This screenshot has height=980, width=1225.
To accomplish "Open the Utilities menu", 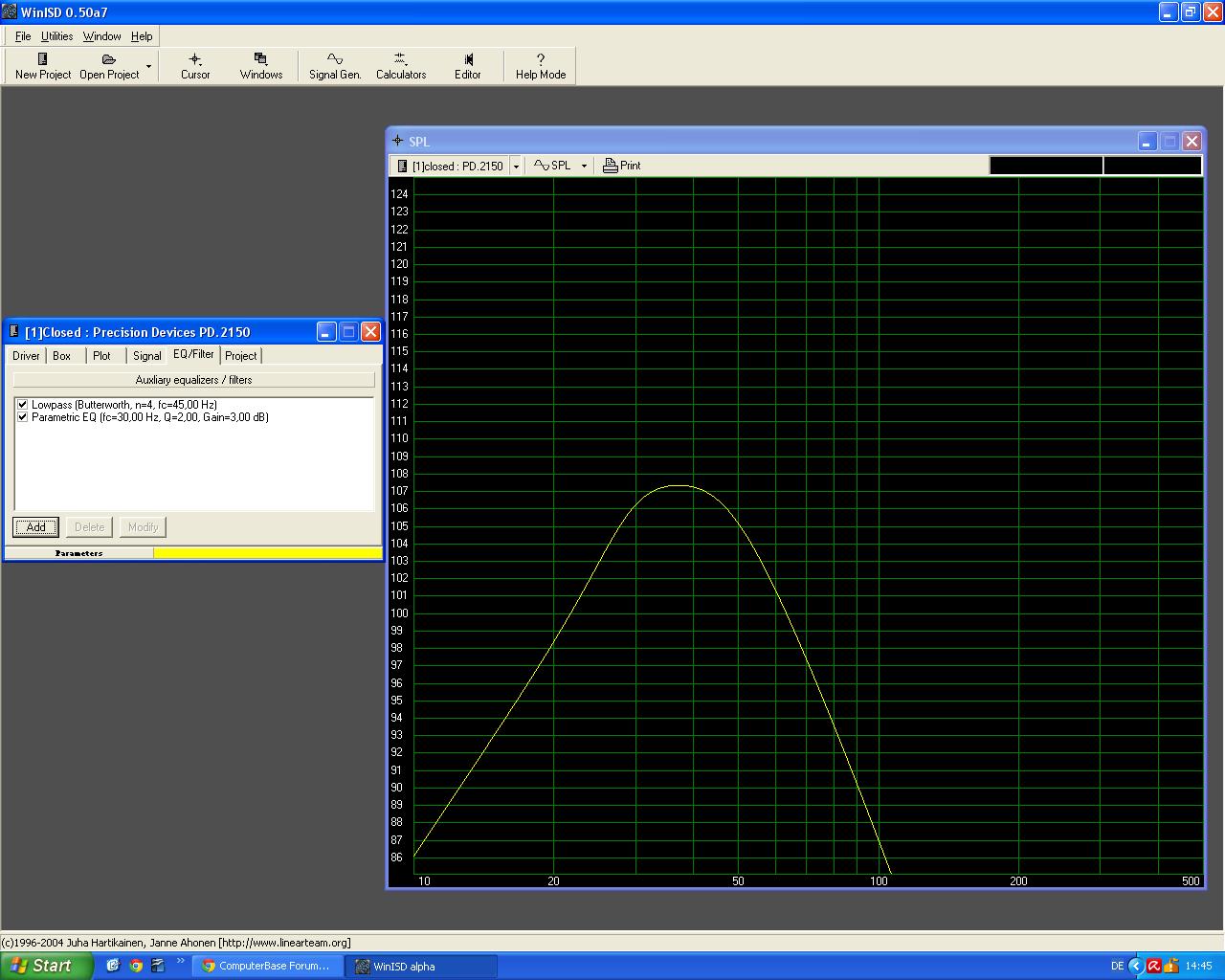I will (56, 36).
